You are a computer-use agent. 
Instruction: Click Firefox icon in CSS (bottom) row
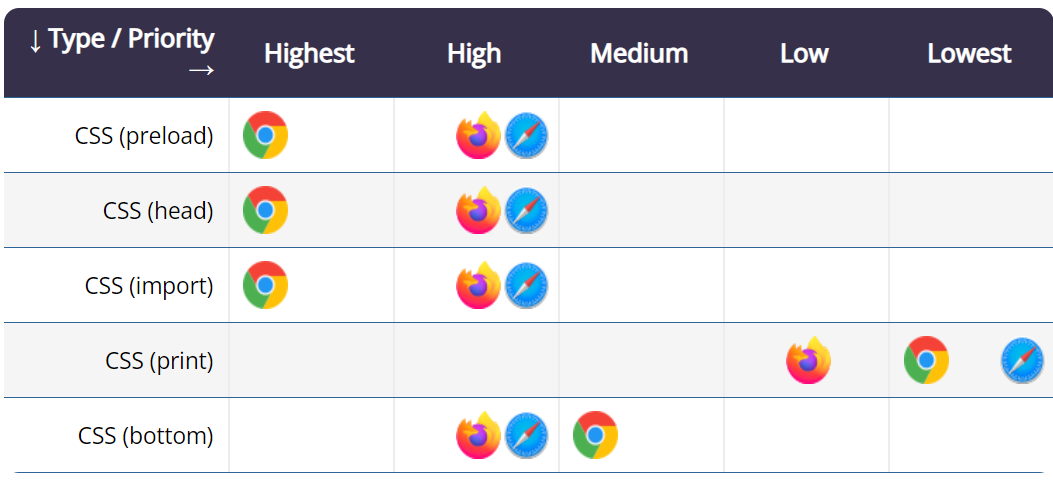(x=478, y=435)
